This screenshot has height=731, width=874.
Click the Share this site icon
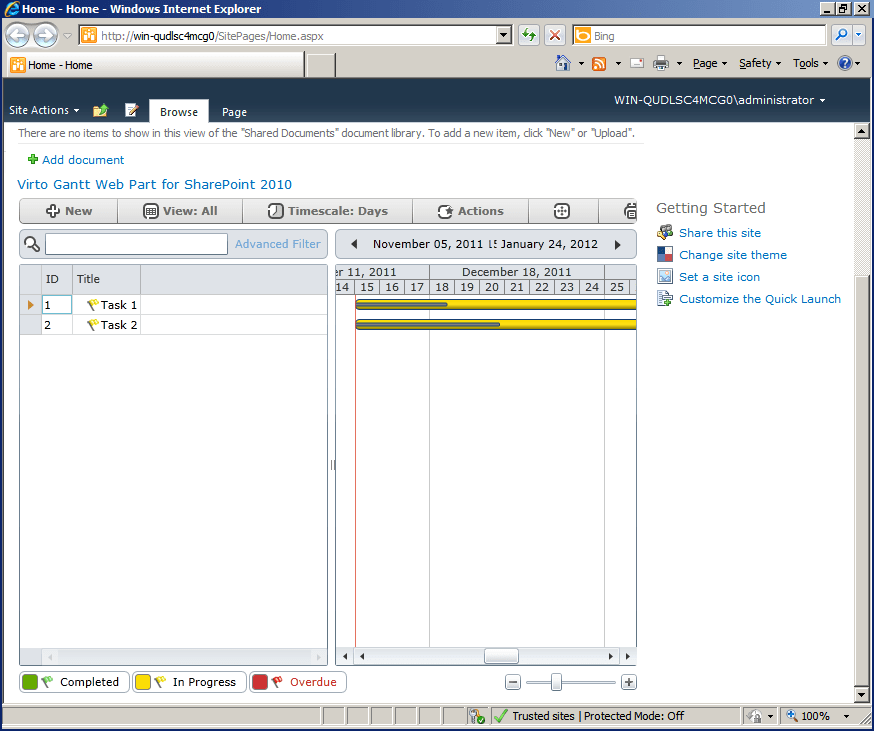pos(665,233)
